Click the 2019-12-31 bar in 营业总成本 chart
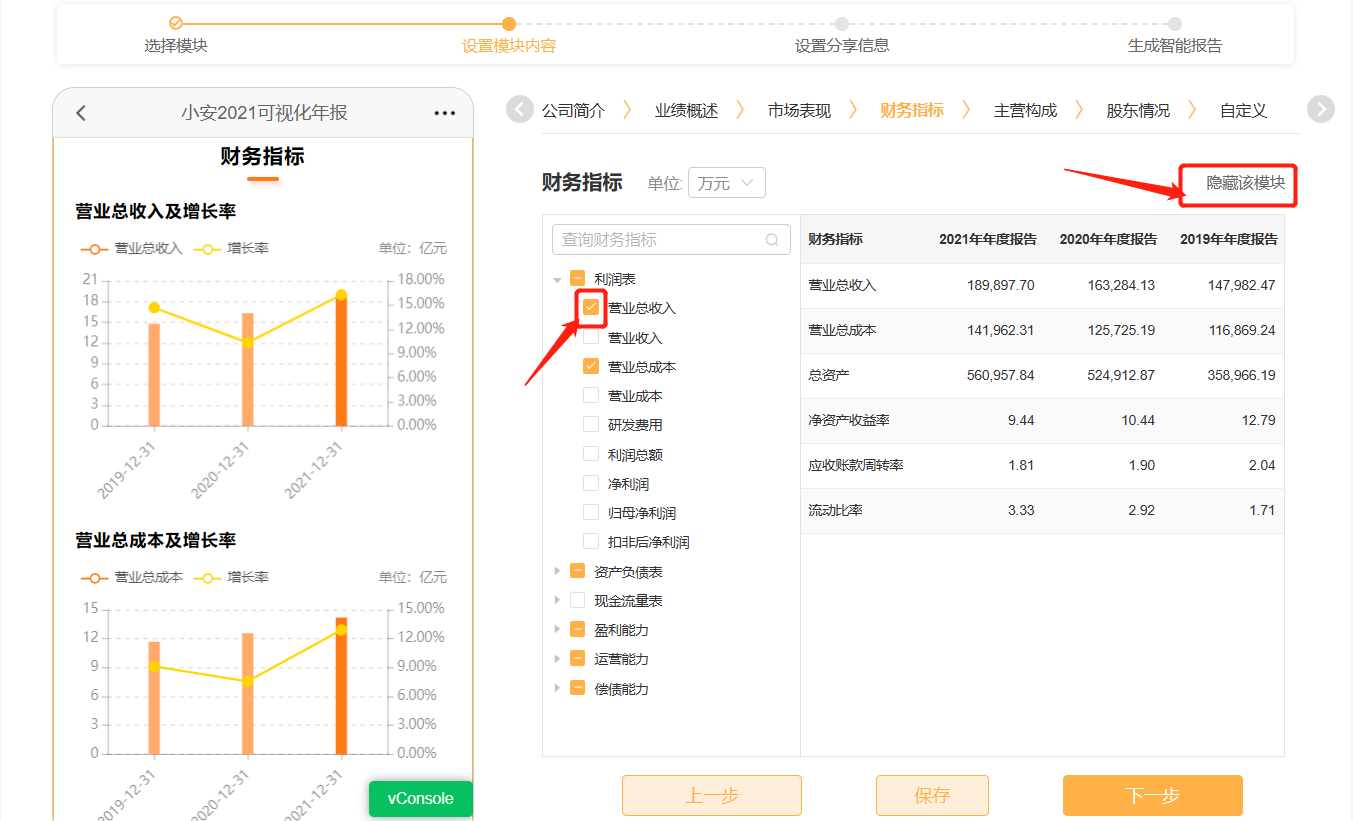The image size is (1353, 821). pos(154,697)
